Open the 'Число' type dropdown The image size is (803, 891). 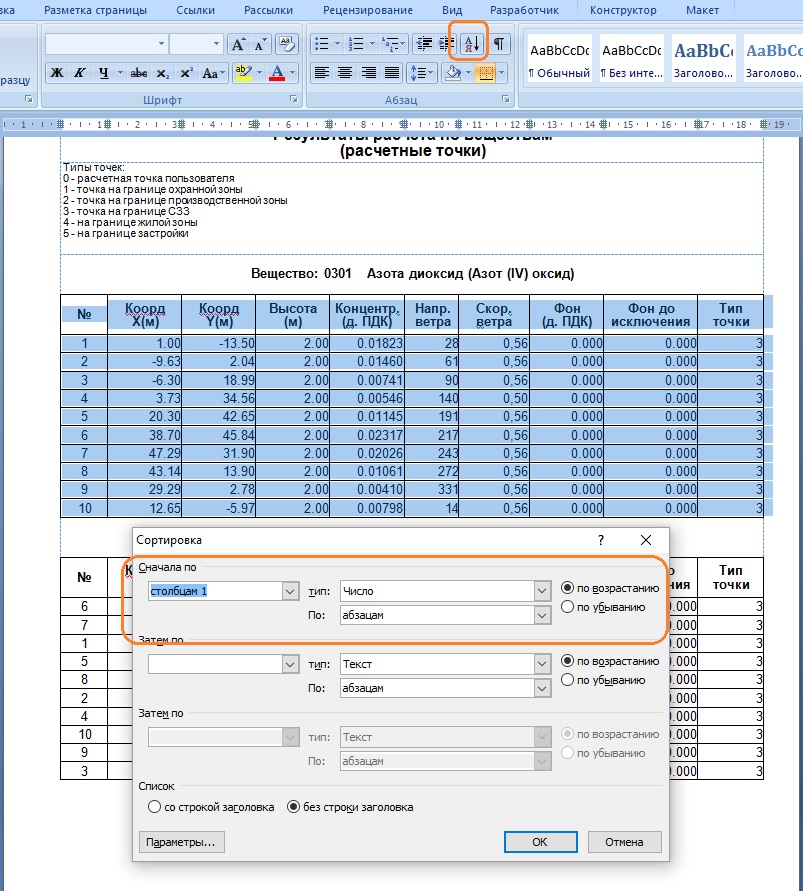(542, 591)
